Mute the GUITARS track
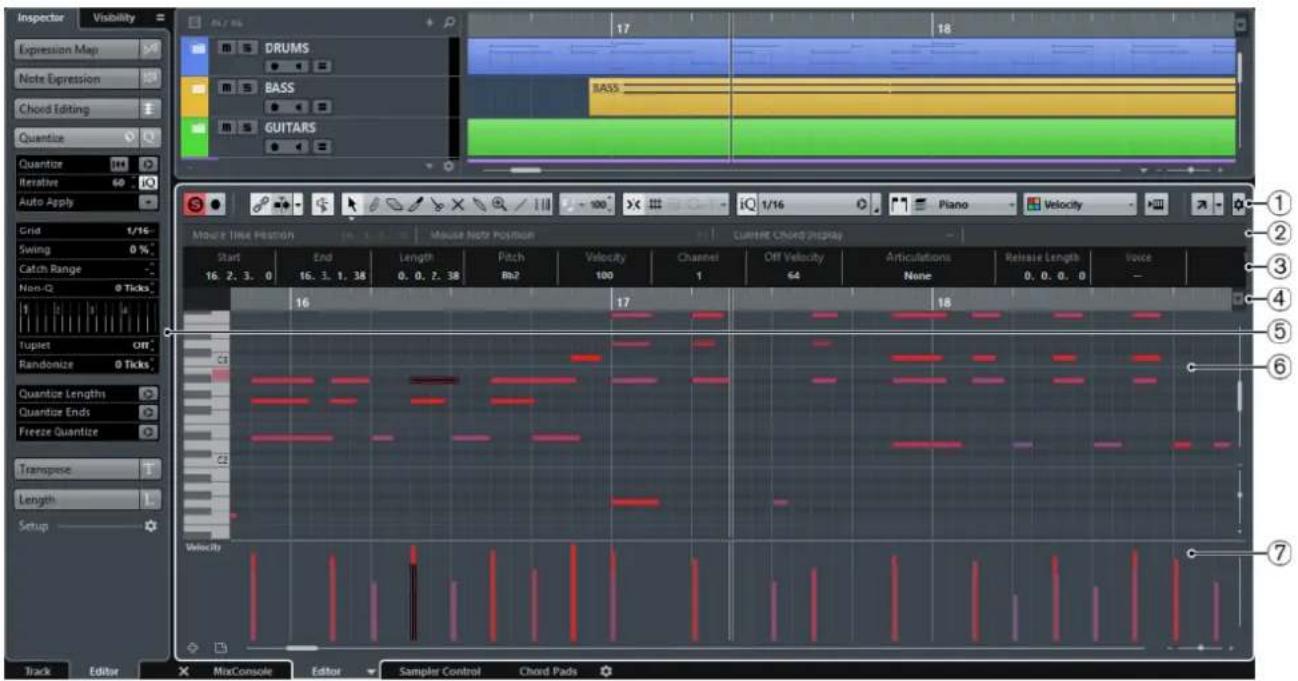The width and height of the screenshot is (1298, 681). 228,128
